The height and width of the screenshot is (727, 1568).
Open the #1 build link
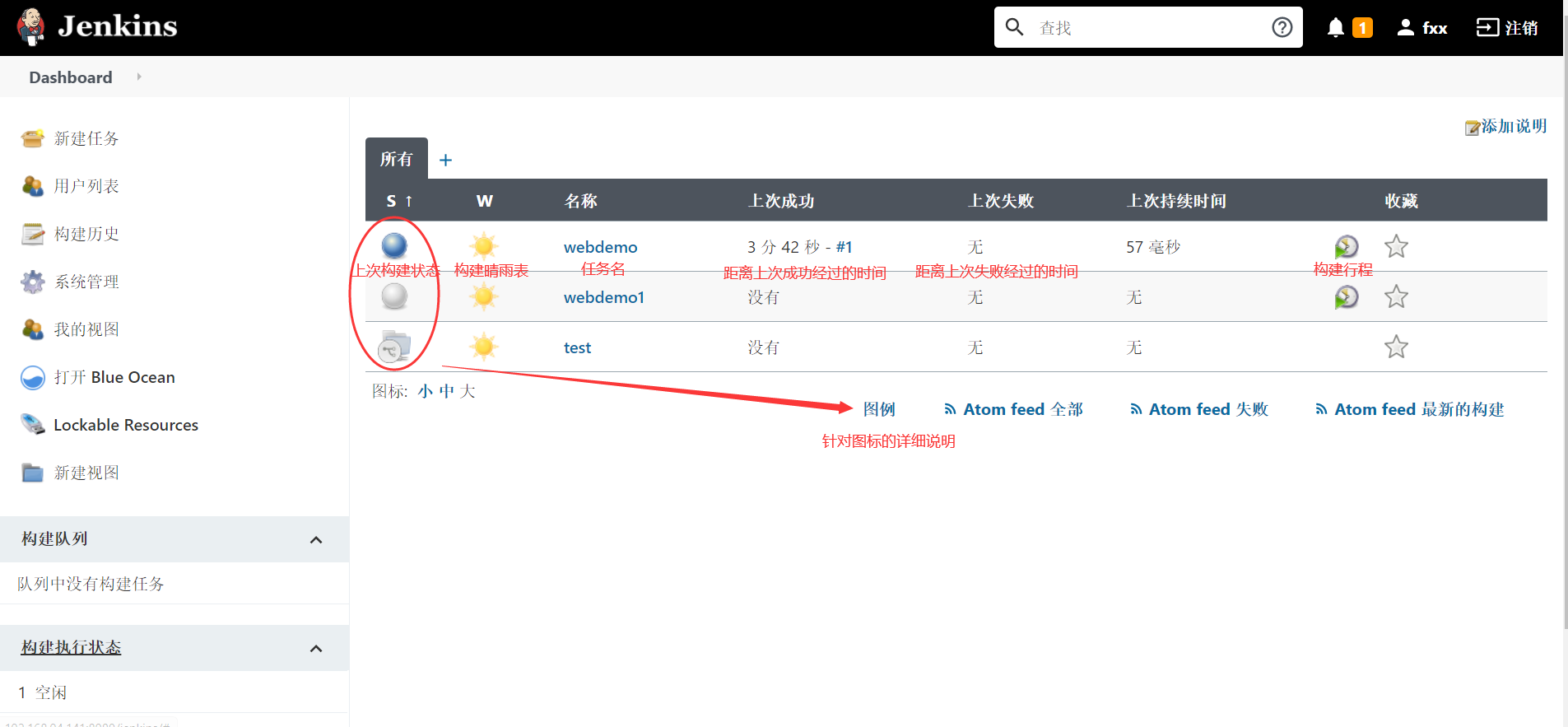coord(844,247)
